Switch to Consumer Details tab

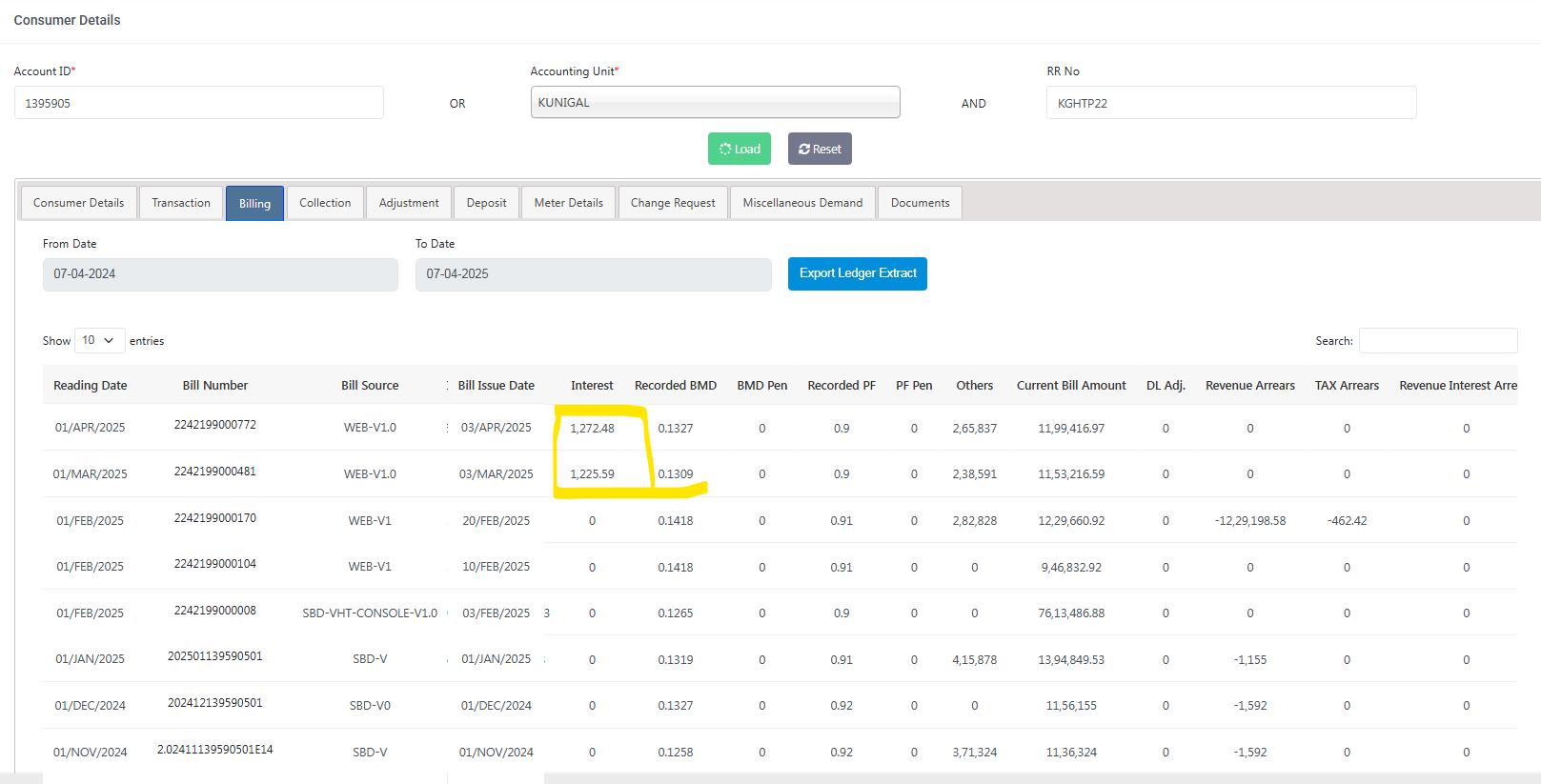(79, 203)
